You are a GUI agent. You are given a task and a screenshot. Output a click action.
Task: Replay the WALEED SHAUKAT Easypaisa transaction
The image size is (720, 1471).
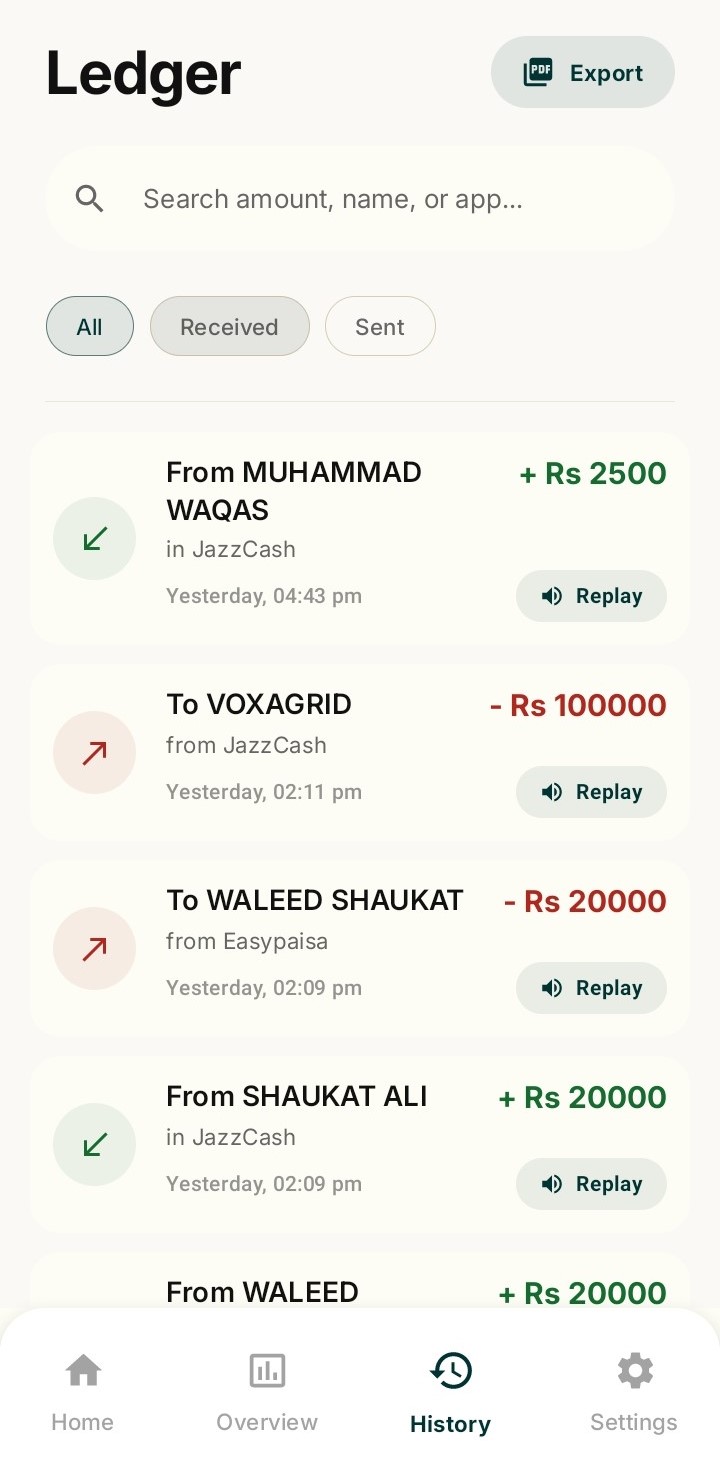591,988
